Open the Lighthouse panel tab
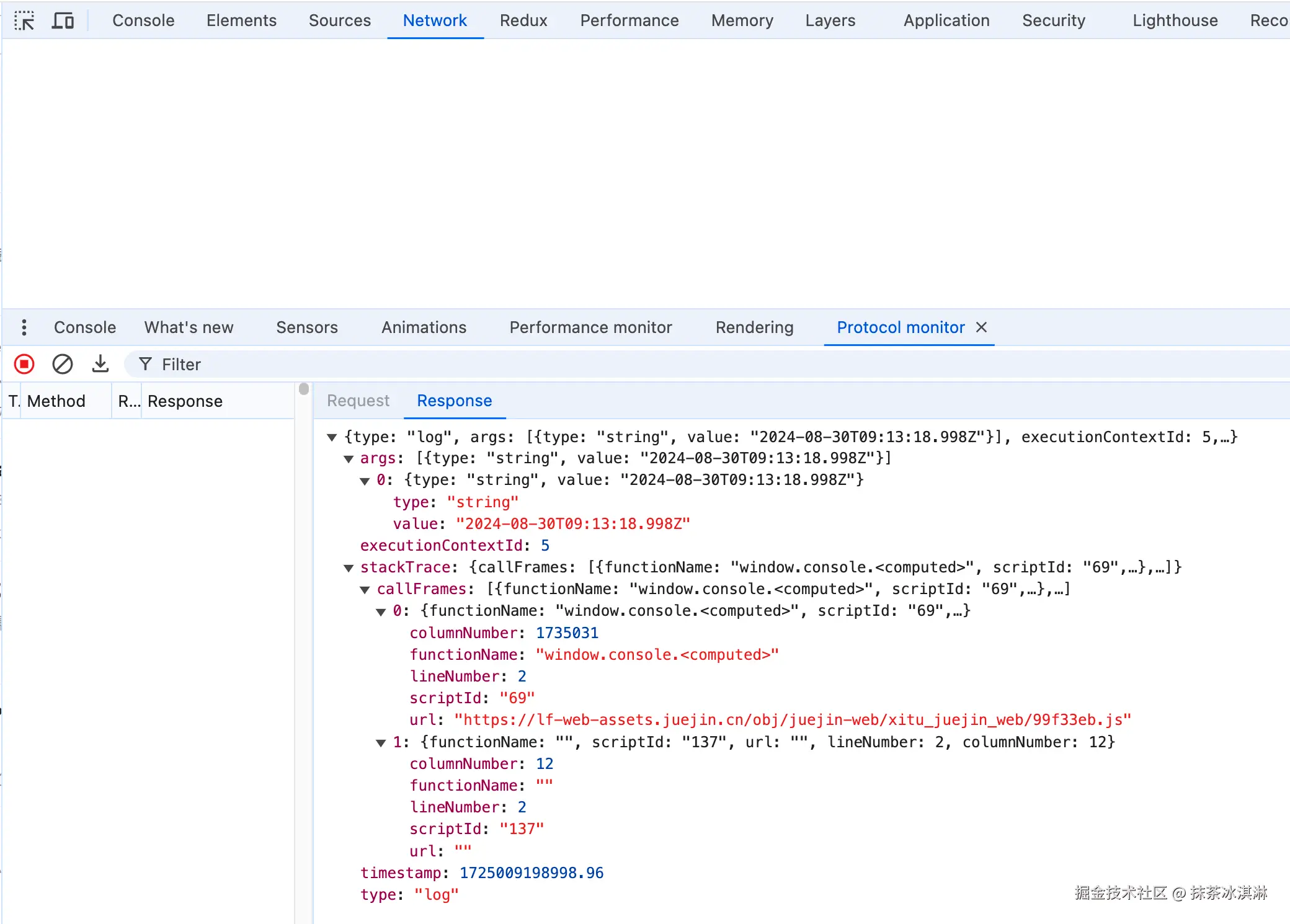 pos(1175,20)
